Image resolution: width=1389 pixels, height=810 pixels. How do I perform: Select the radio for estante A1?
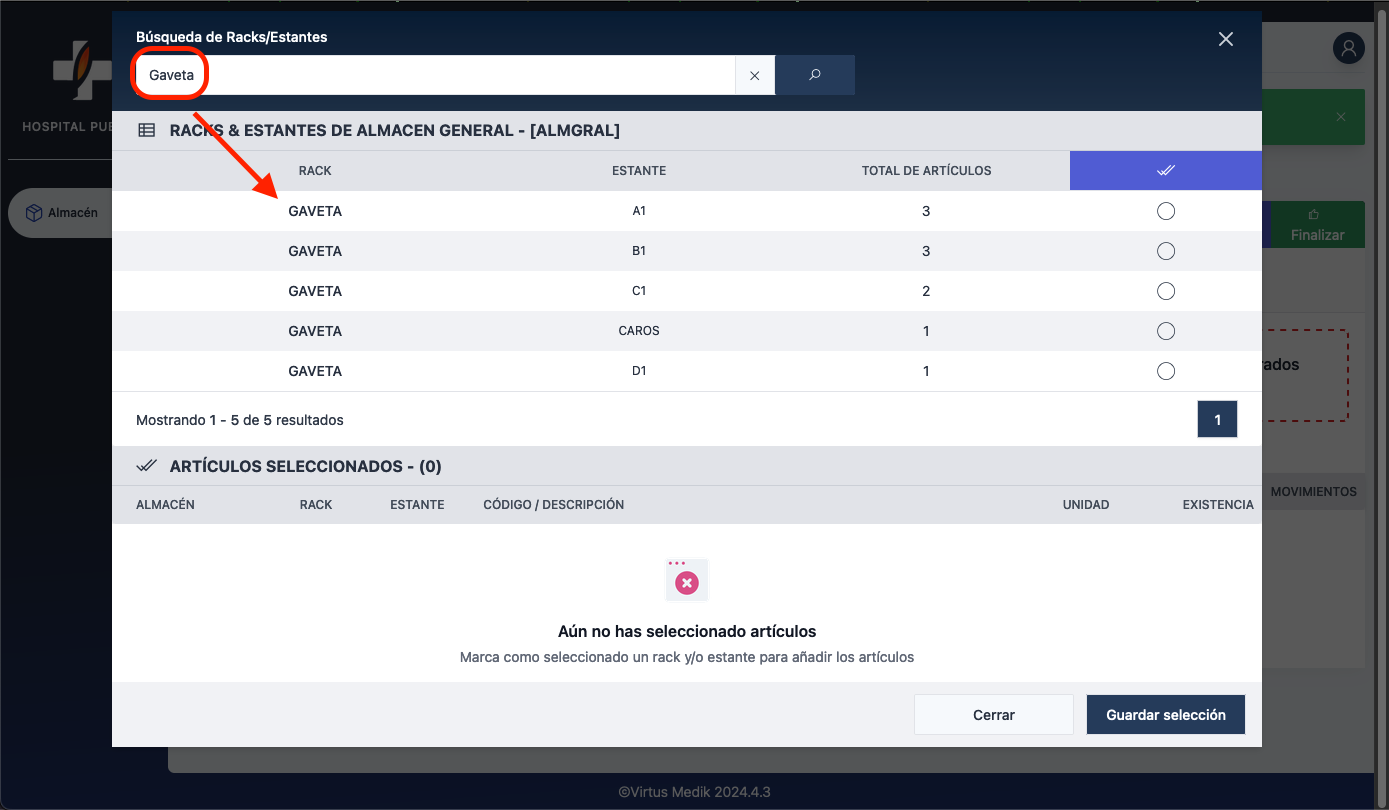click(1165, 211)
